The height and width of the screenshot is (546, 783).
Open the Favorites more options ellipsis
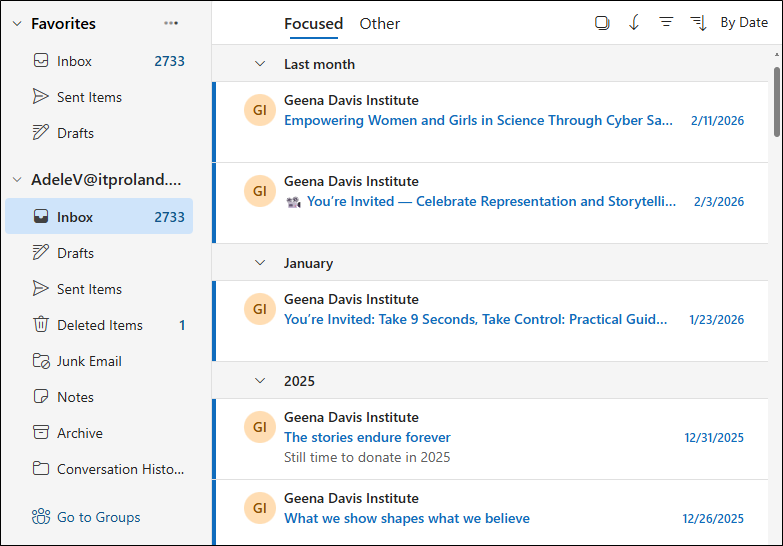(x=171, y=23)
